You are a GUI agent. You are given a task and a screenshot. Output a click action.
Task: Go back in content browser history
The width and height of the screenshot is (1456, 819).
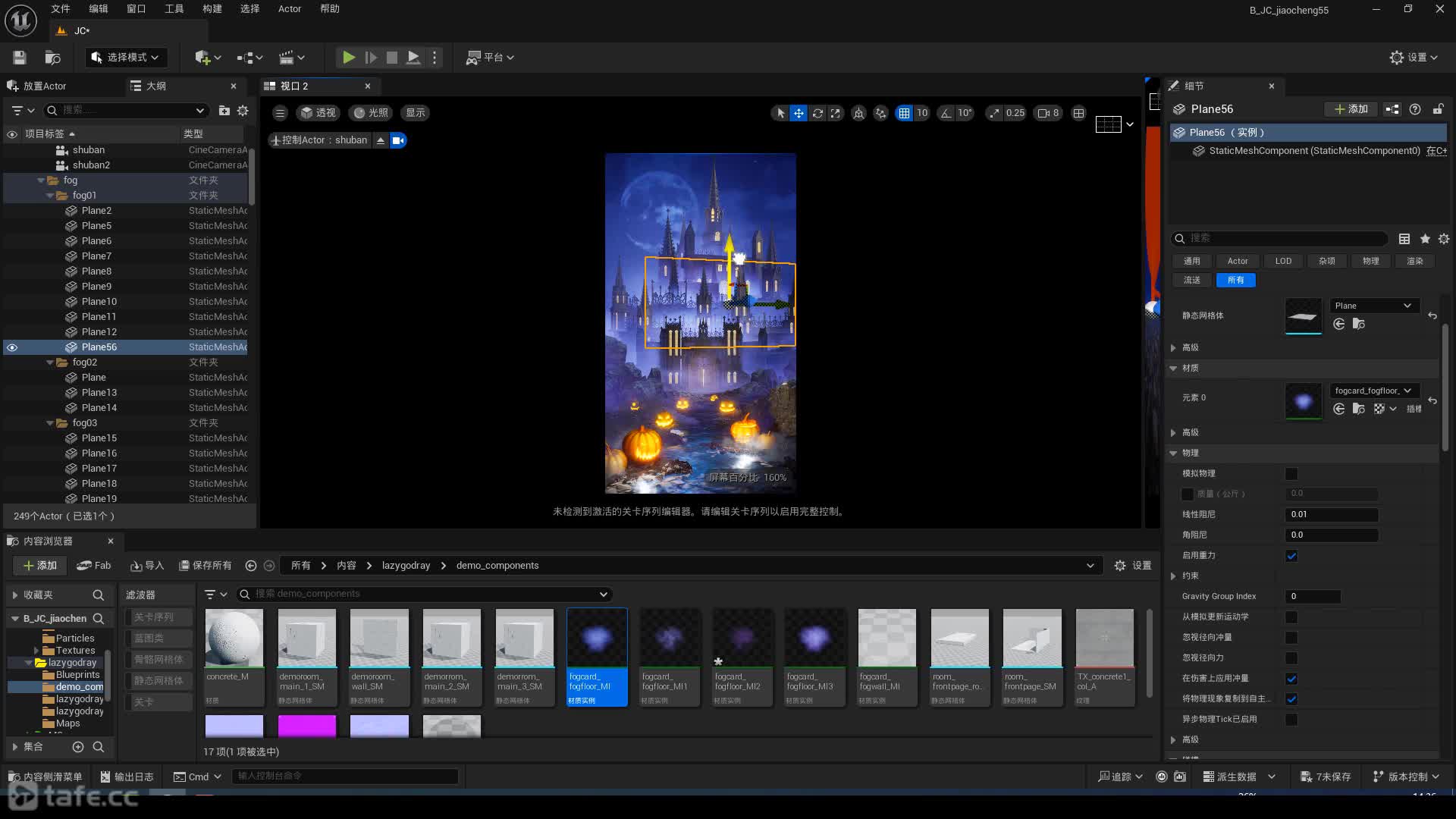[251, 566]
